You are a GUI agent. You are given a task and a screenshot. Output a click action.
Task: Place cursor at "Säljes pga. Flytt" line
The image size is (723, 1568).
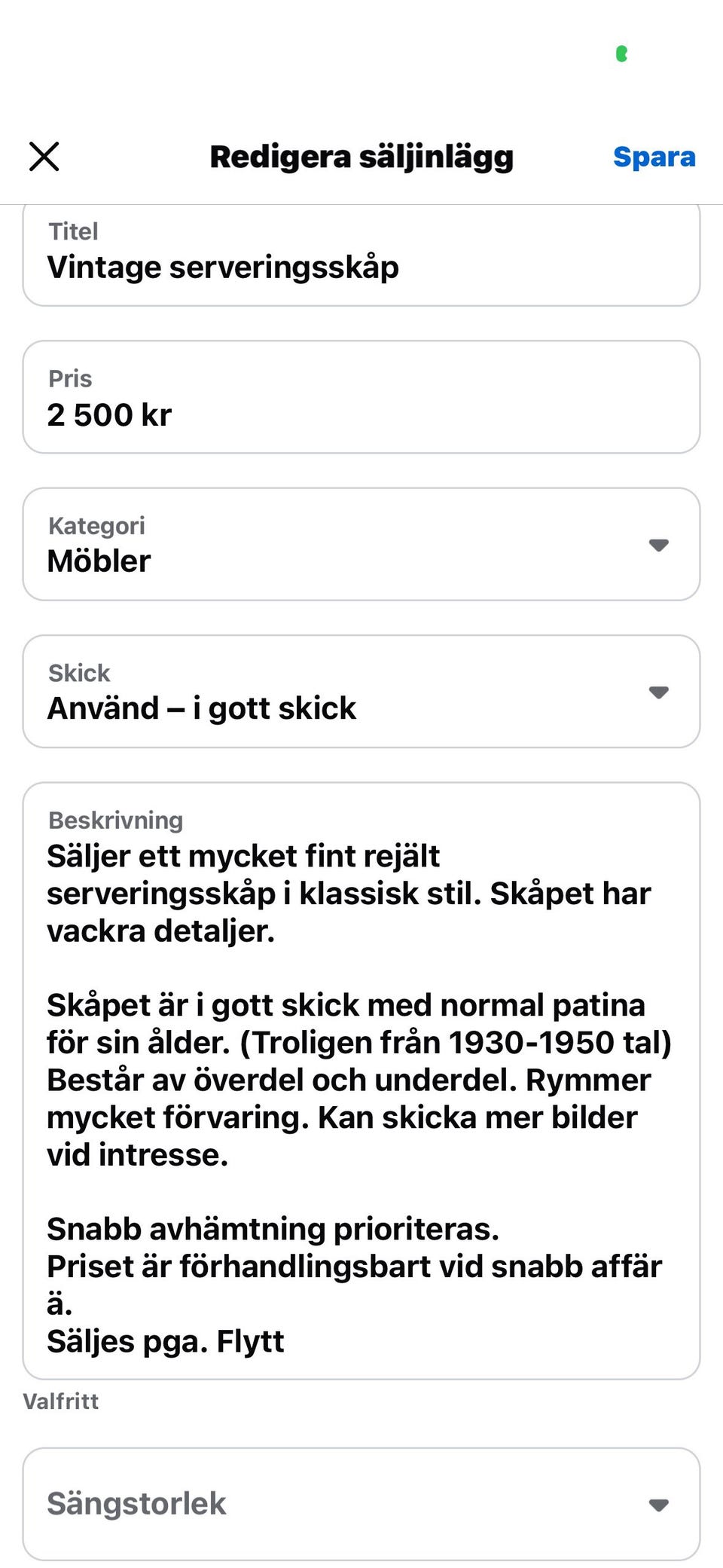coord(166,1341)
